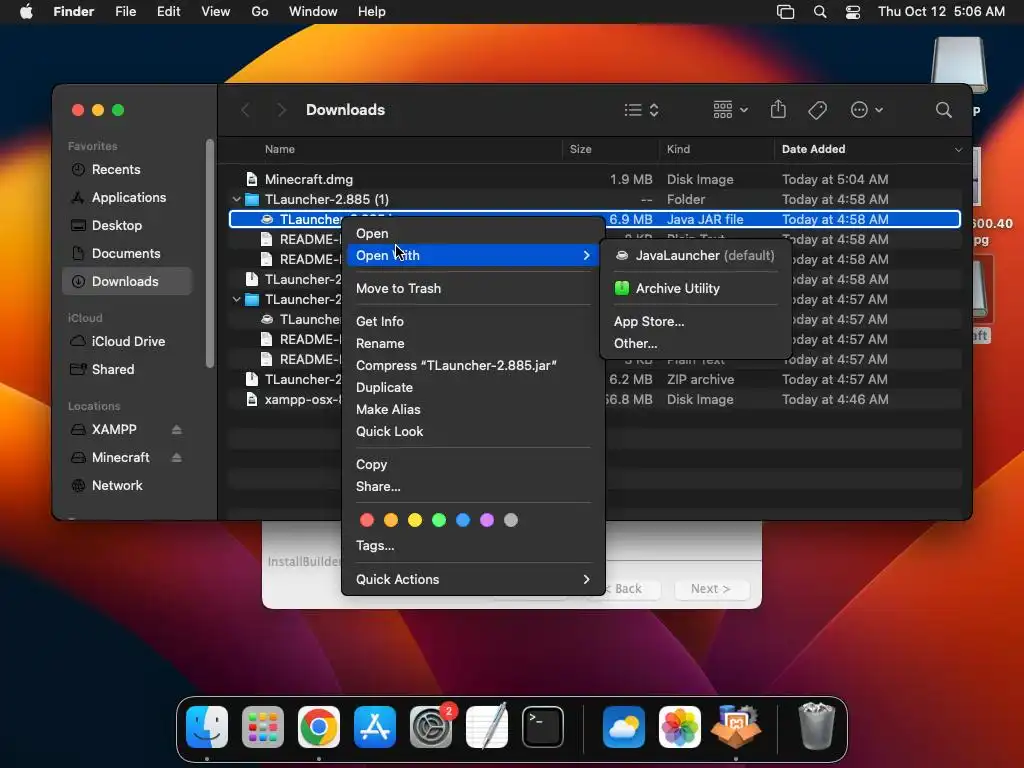Apply the blue tag color
Viewport: 1024px width, 768px height.
click(463, 520)
